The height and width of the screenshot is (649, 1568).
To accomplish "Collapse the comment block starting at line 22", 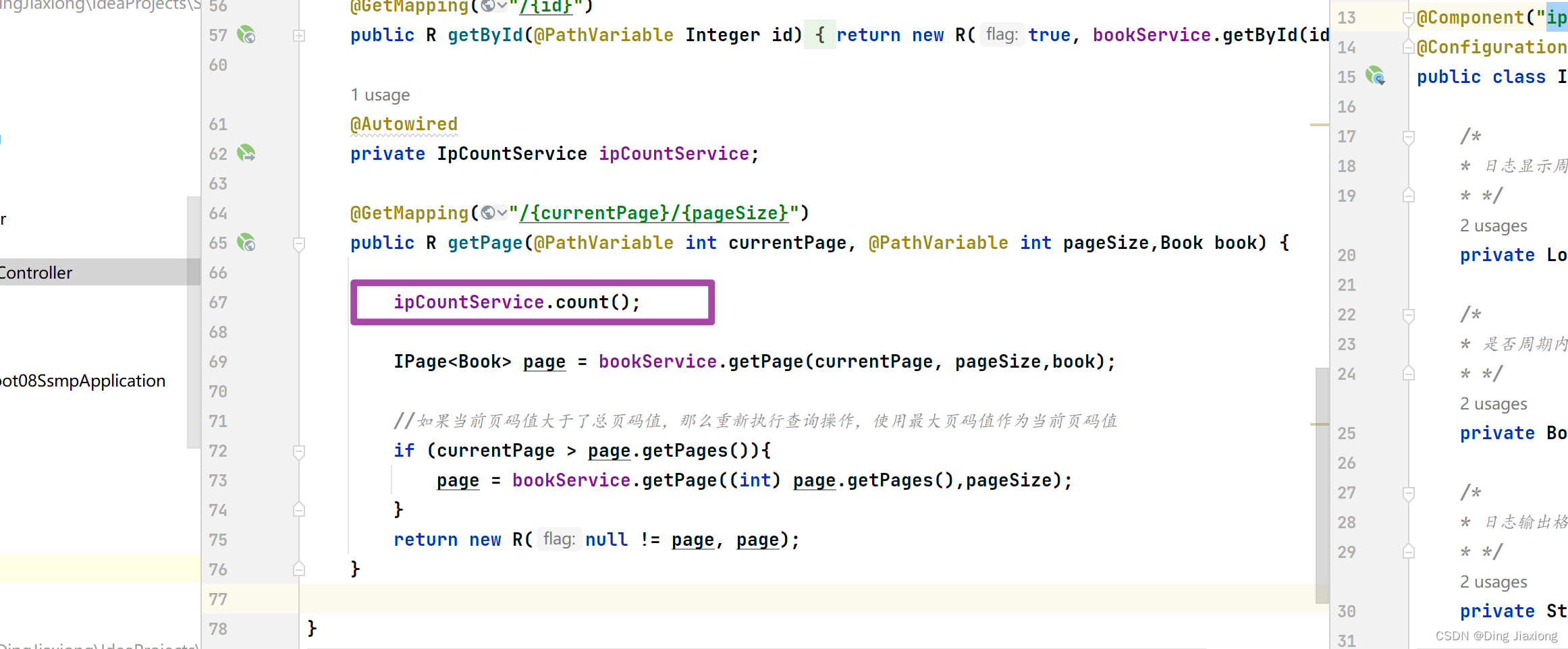I will pyautogui.click(x=1409, y=316).
